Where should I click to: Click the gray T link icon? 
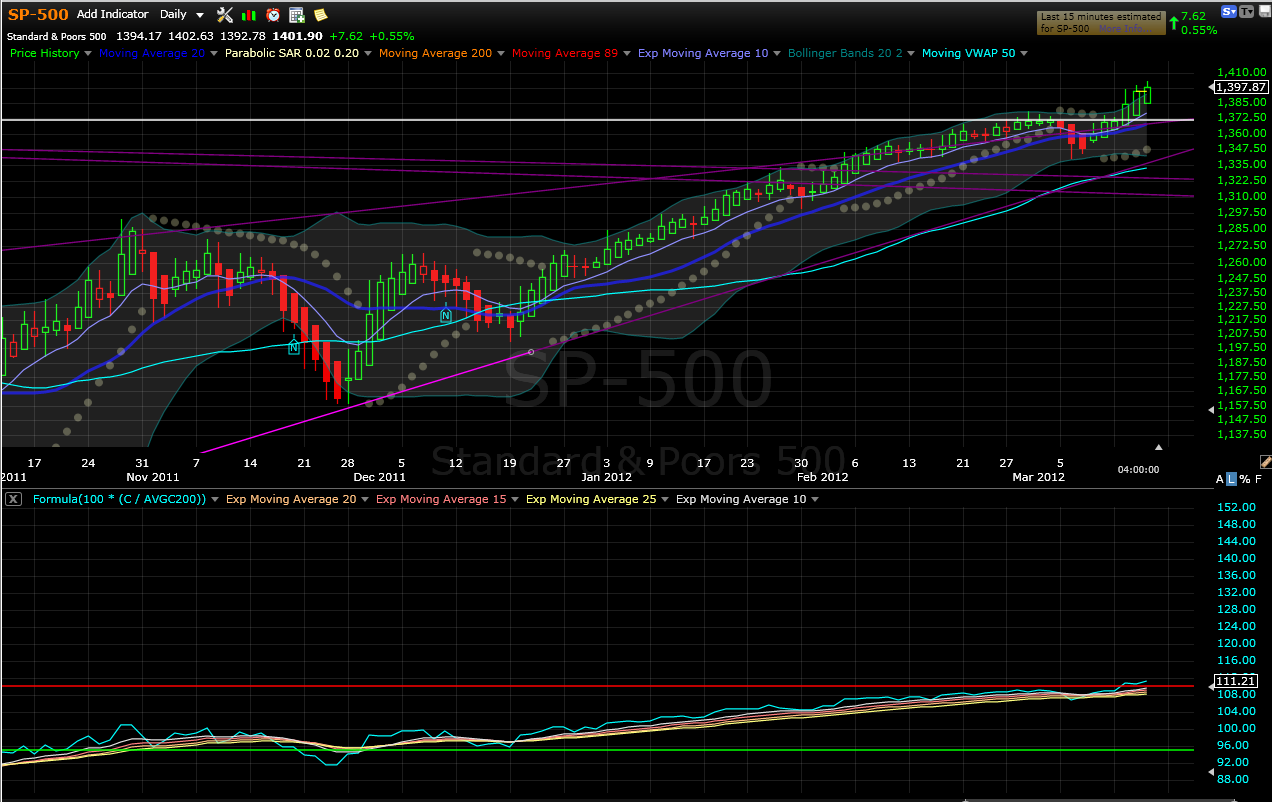pyautogui.click(x=1246, y=12)
